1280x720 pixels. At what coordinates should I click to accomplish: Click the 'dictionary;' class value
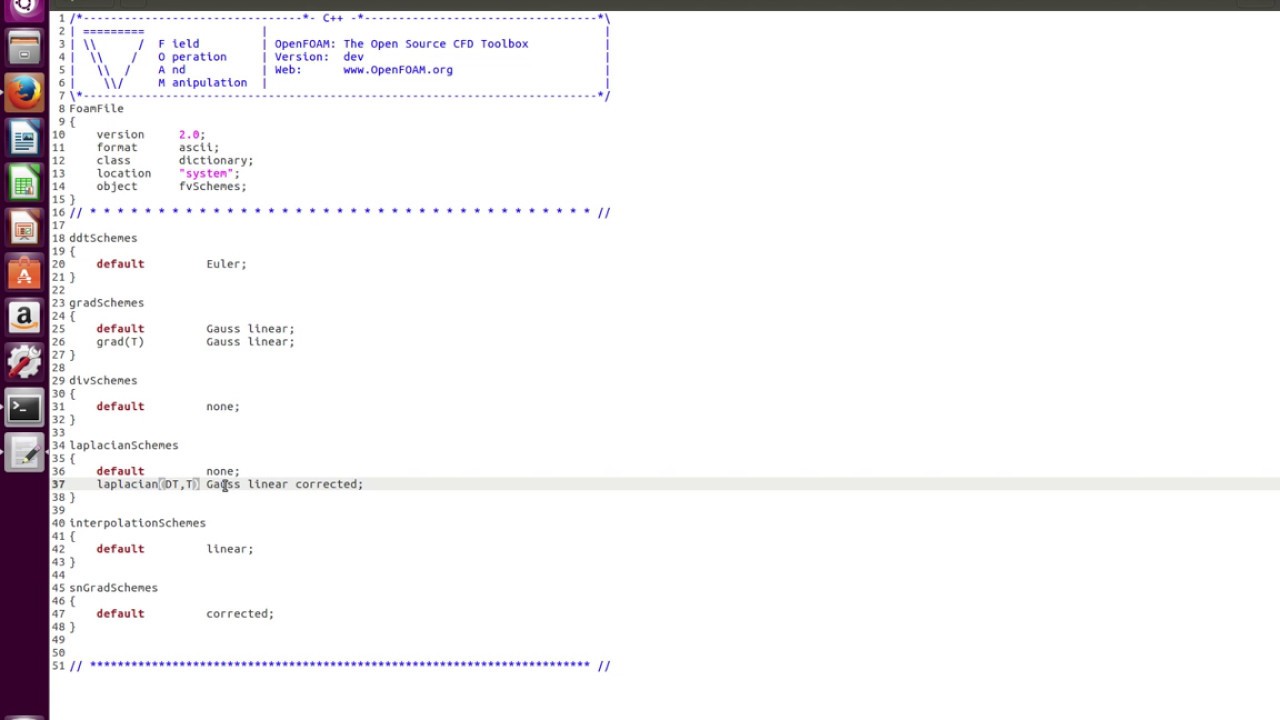pyautogui.click(x=216, y=160)
